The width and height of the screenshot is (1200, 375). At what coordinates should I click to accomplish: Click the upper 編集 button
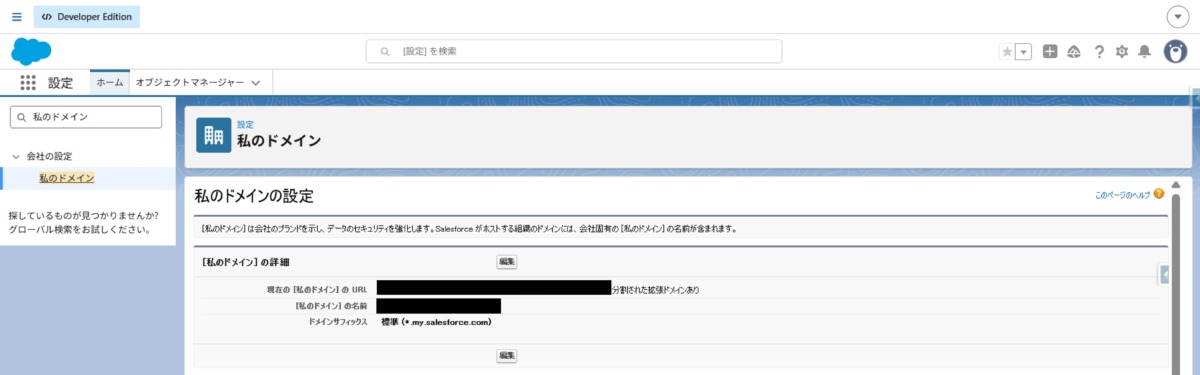(507, 262)
